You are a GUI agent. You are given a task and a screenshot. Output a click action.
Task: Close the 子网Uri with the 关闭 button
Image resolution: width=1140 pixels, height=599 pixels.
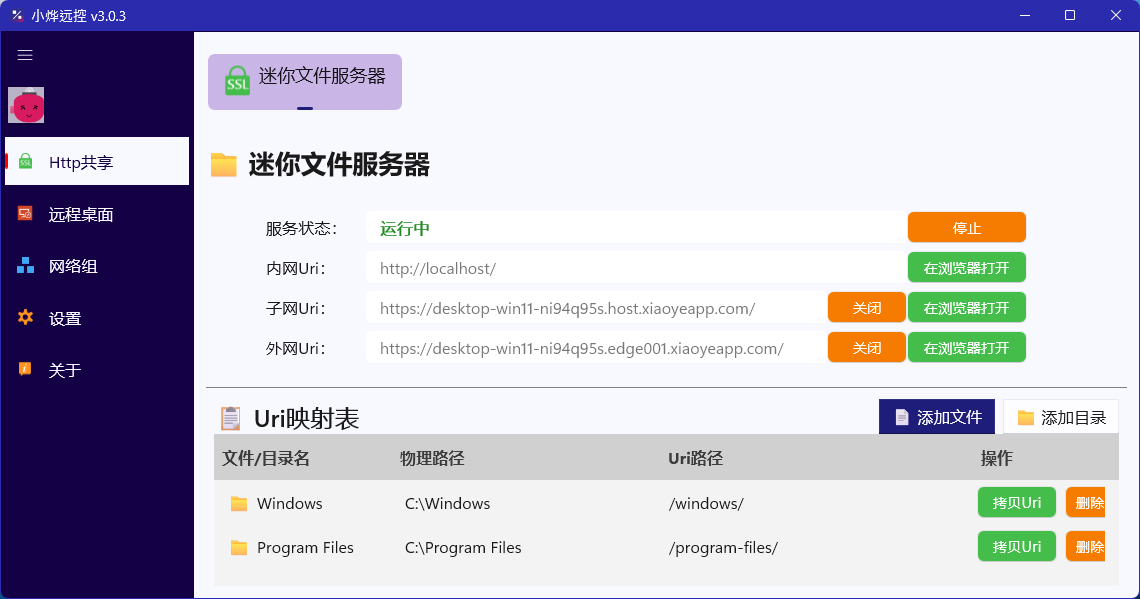867,307
